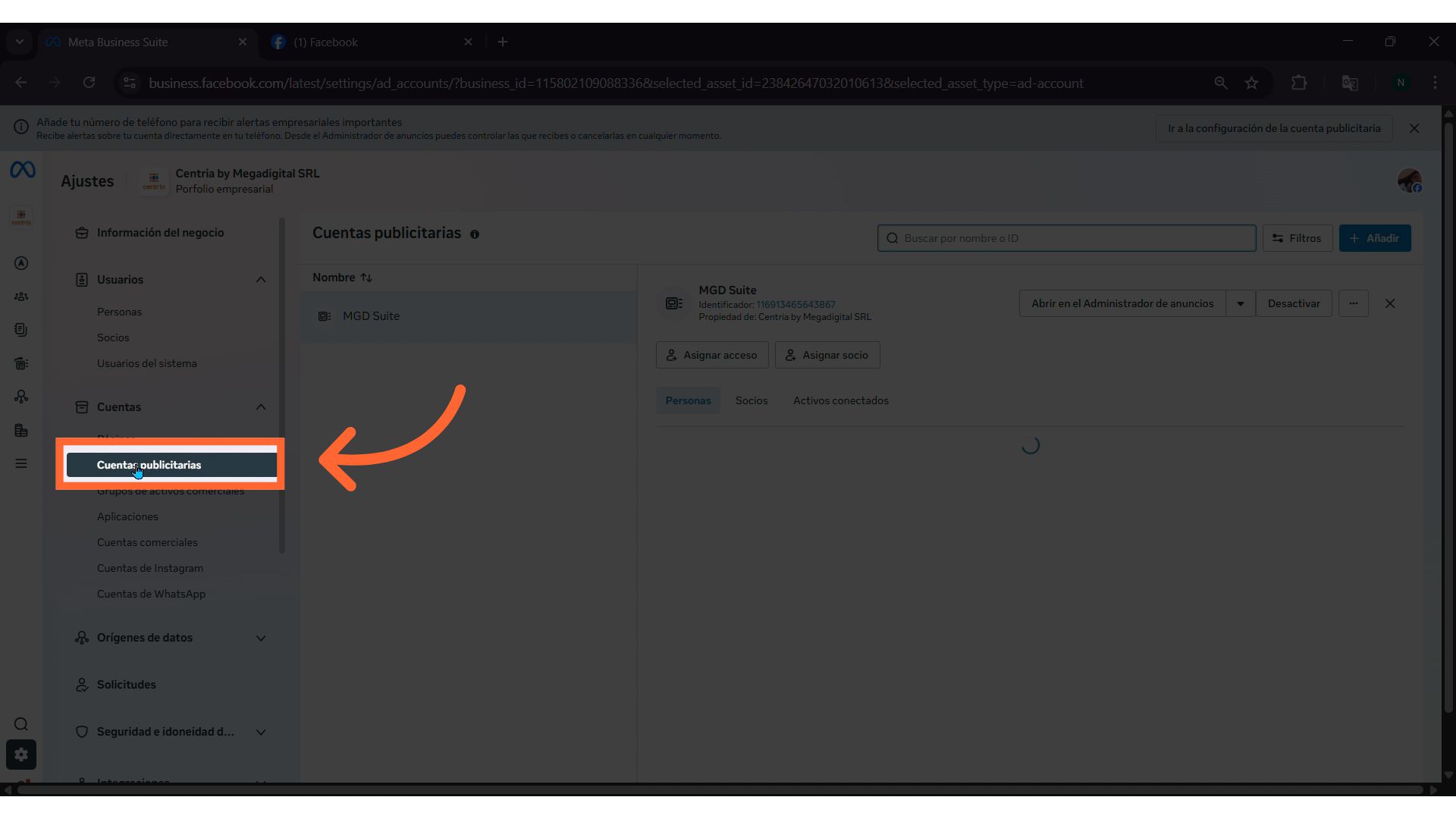Click the Meta logo icon in left rail
The image size is (1456, 819).
(x=22, y=171)
